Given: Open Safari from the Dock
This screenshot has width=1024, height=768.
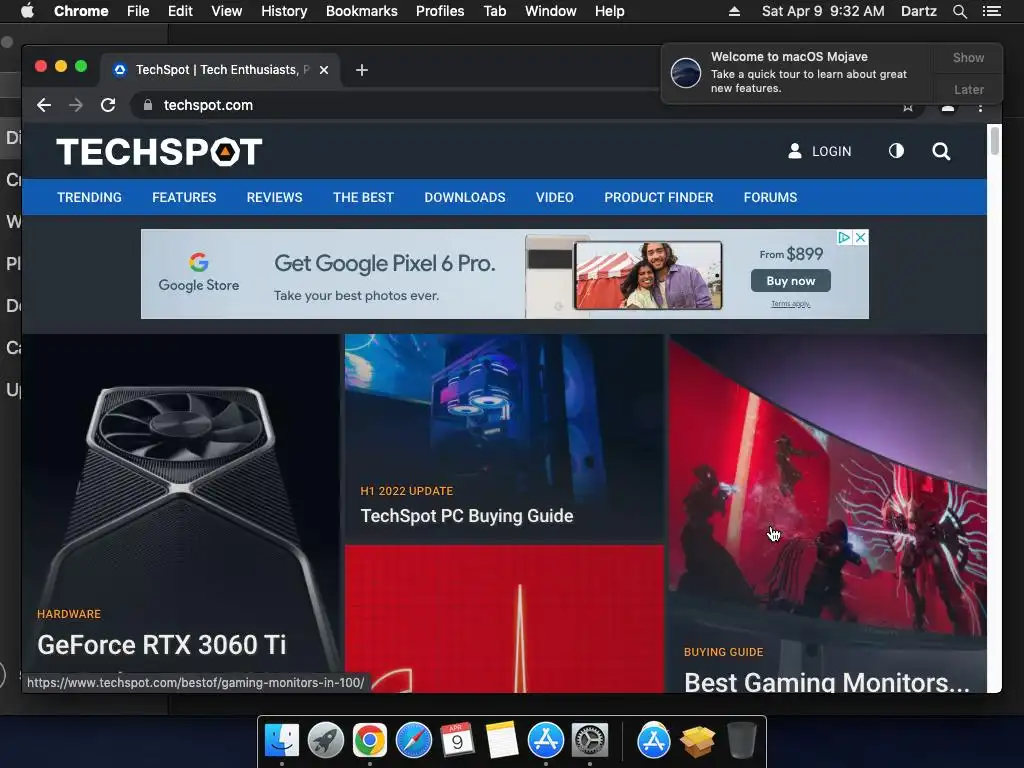Looking at the screenshot, I should pos(413,740).
